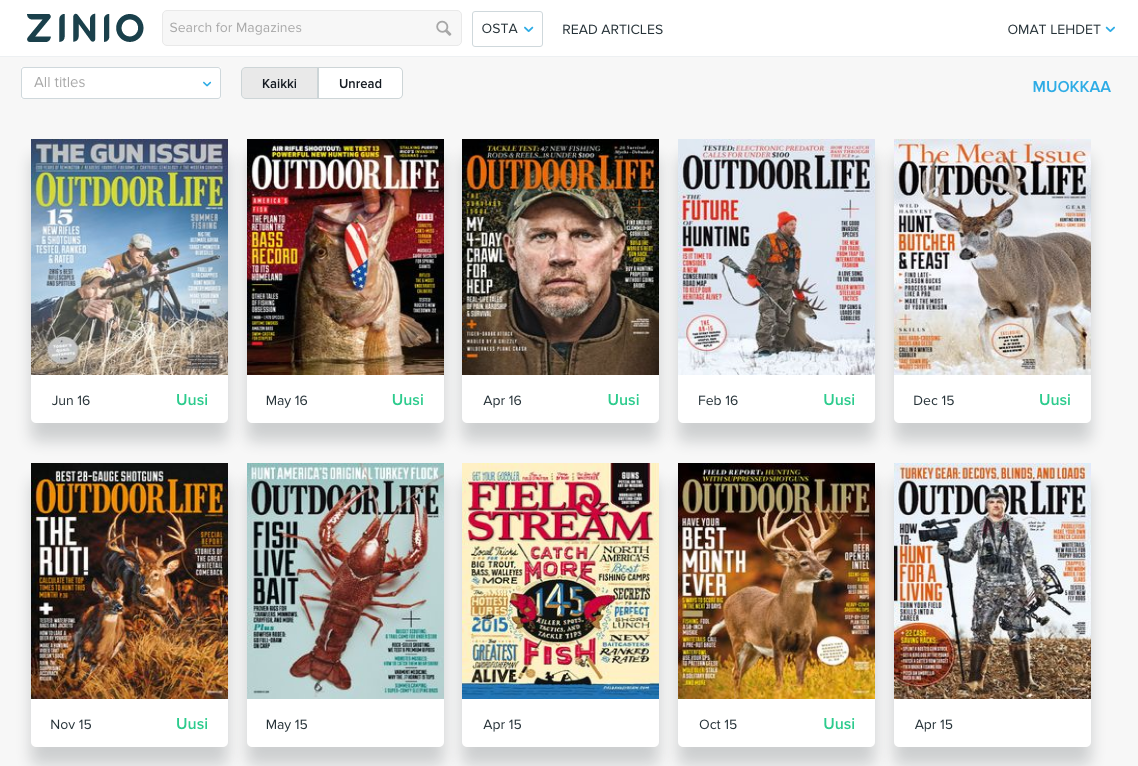Viewport: 1138px width, 766px height.
Task: Open the Nov 15 The Rut cover
Action: tap(129, 581)
